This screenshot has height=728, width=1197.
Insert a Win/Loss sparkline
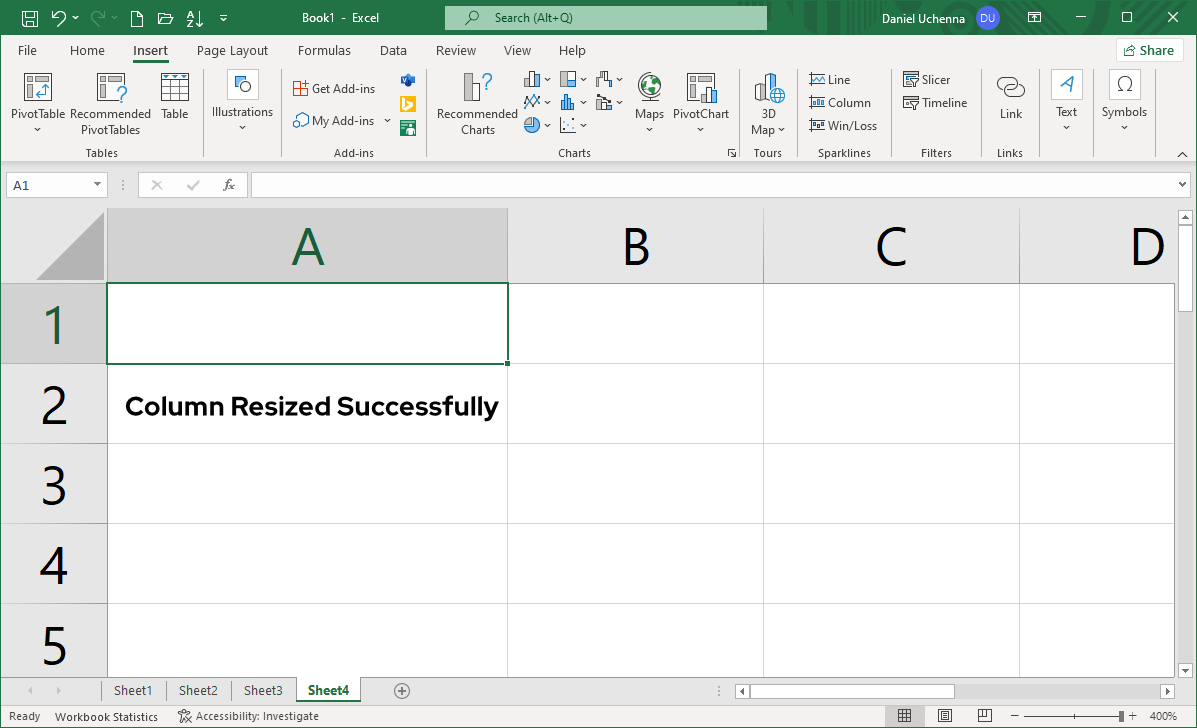(843, 125)
